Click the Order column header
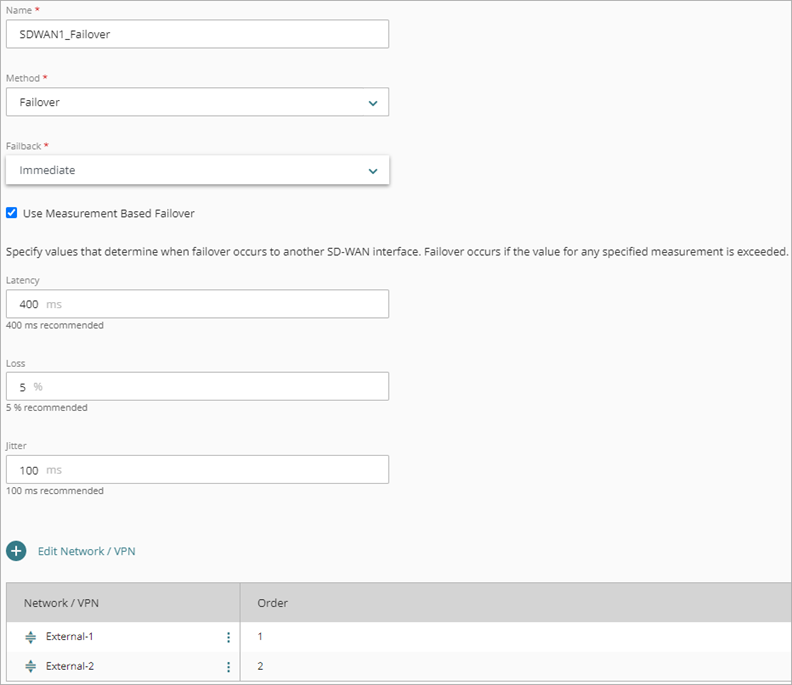Viewport: 792px width, 685px height. pos(273,603)
